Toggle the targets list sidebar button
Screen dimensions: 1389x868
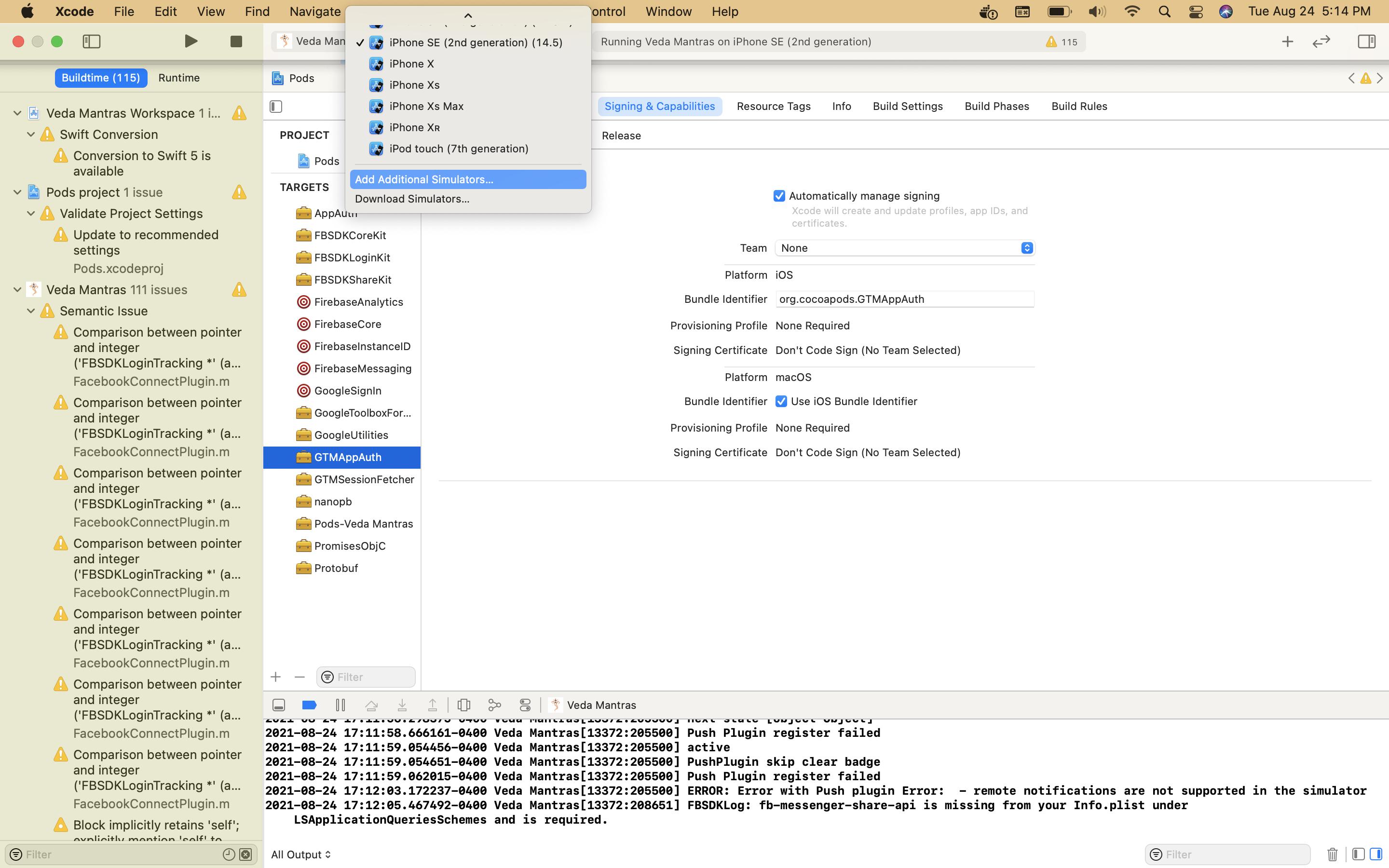(276, 106)
